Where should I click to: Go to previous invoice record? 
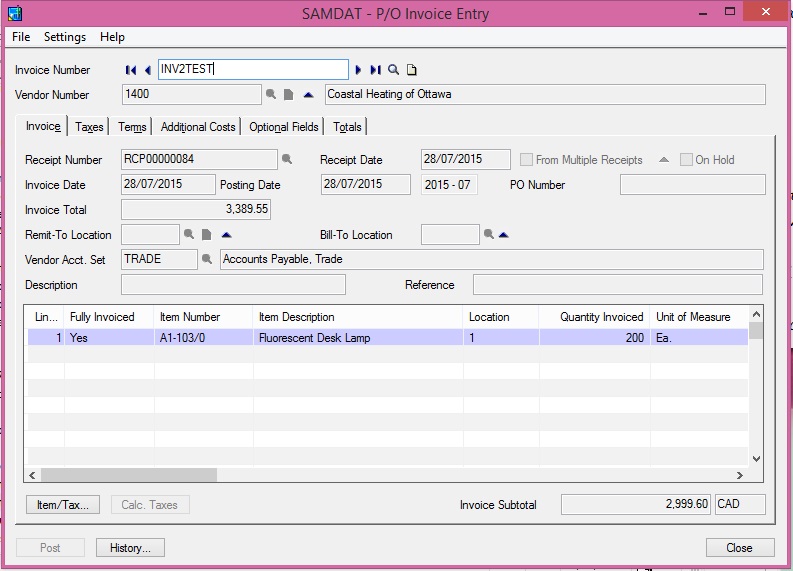(x=148, y=70)
